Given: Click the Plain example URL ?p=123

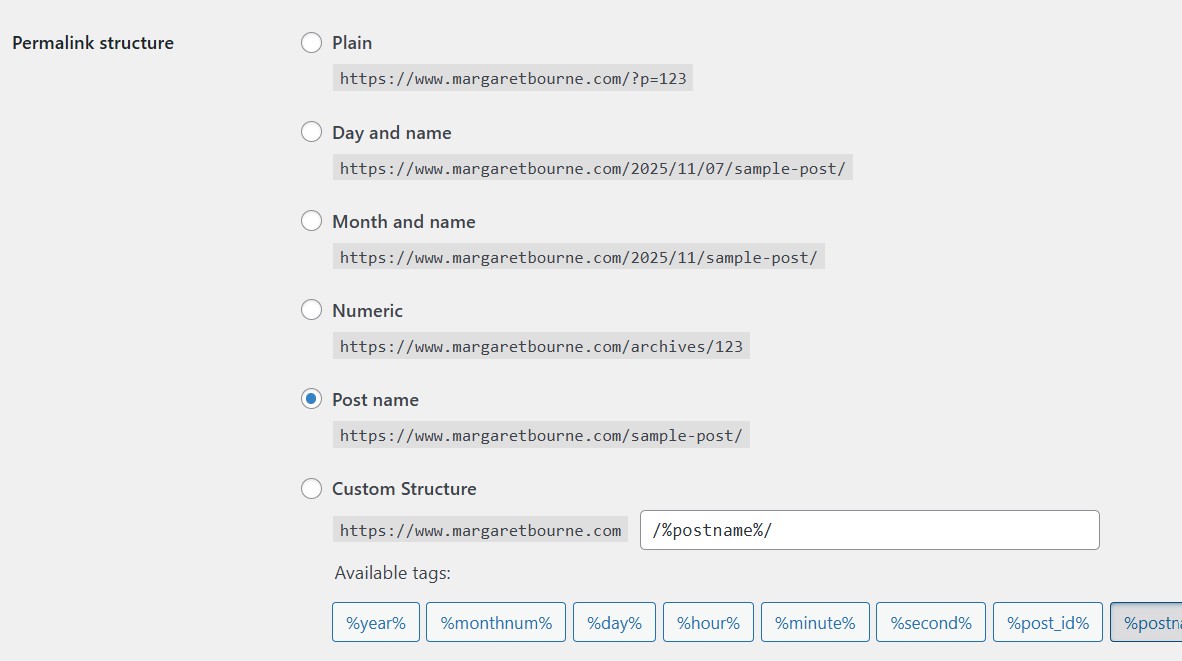Looking at the screenshot, I should (512, 77).
